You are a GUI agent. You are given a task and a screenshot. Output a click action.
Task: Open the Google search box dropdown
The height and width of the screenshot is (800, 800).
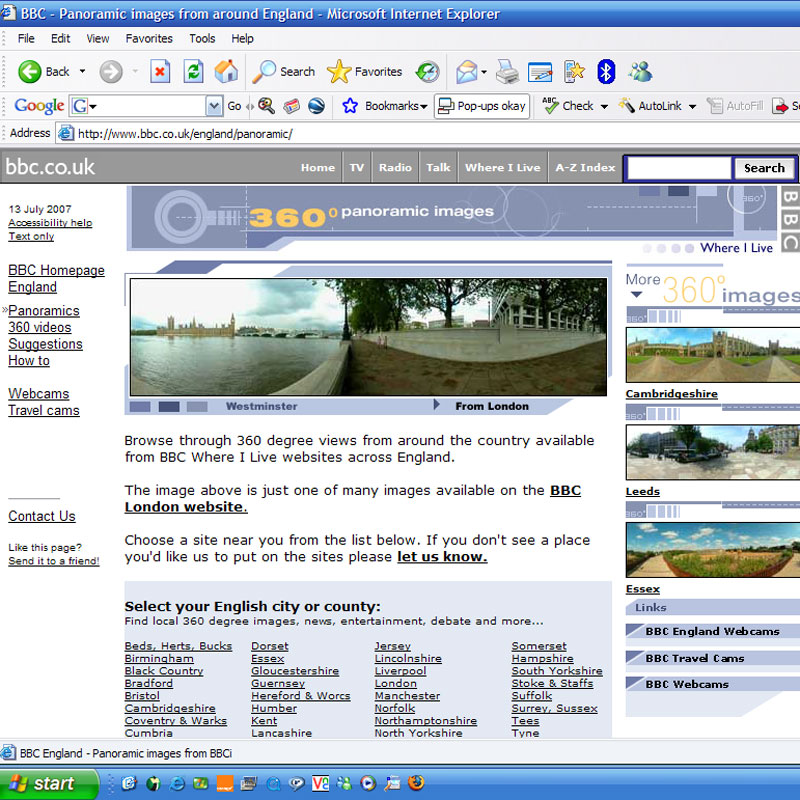pos(214,106)
